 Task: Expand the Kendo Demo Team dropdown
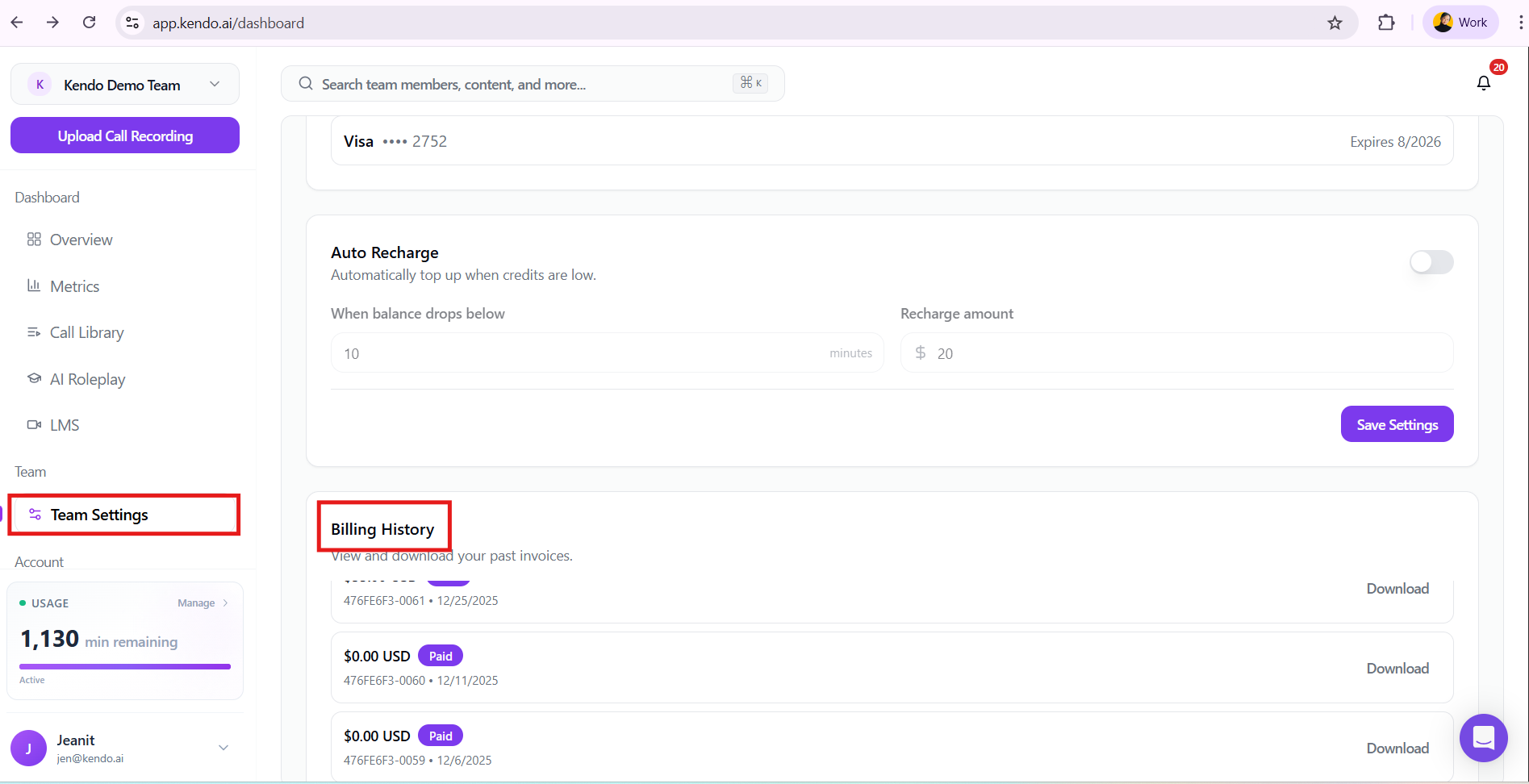tap(215, 85)
